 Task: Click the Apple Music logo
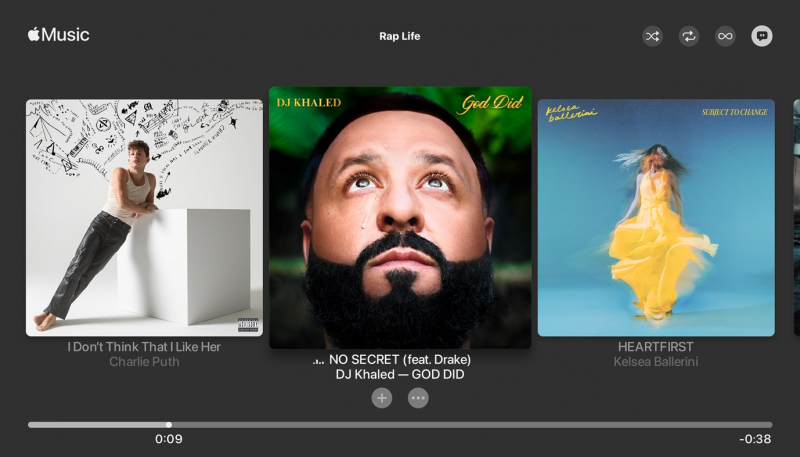[x=59, y=35]
